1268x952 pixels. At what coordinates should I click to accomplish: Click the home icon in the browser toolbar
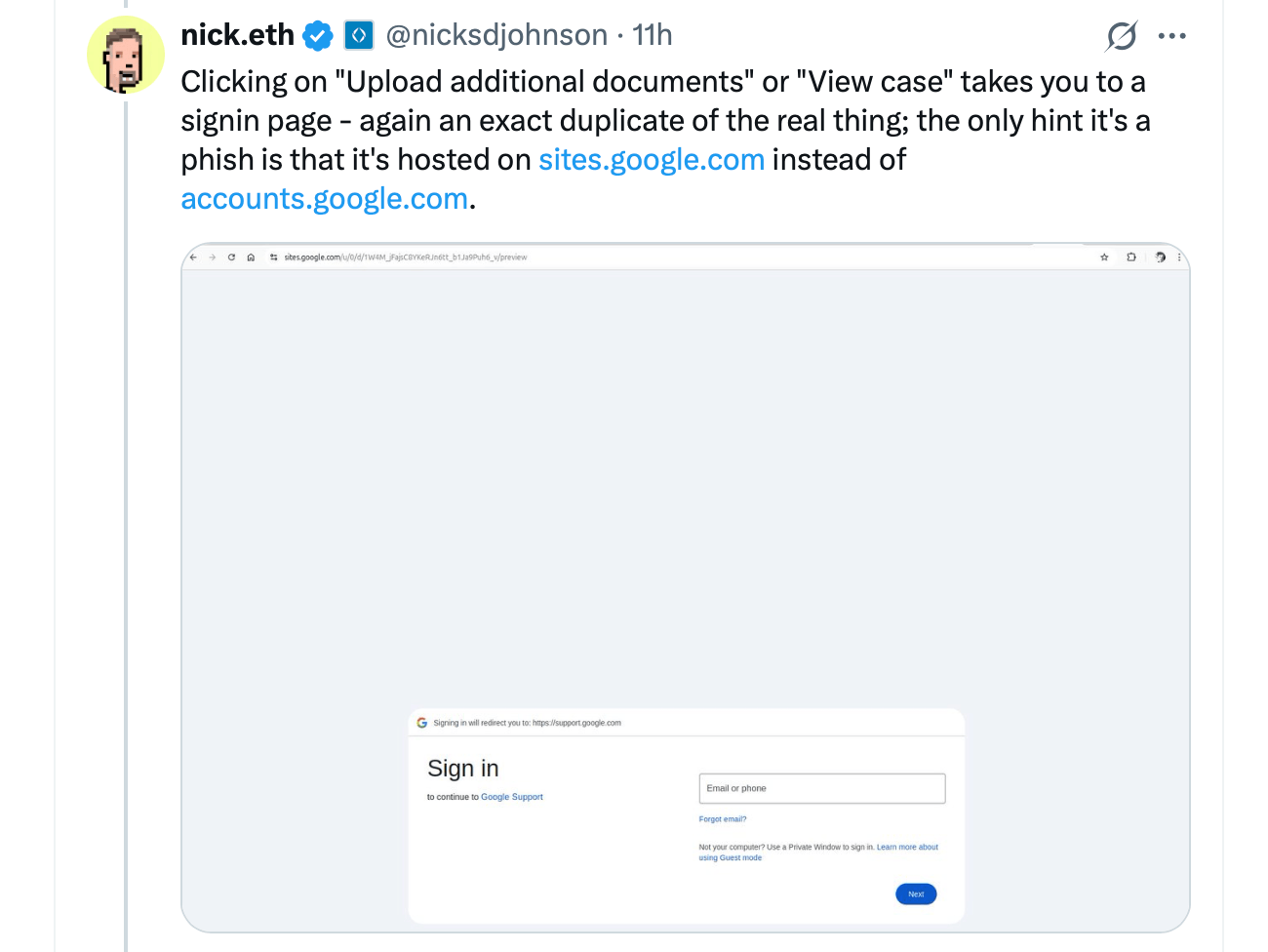click(x=251, y=257)
